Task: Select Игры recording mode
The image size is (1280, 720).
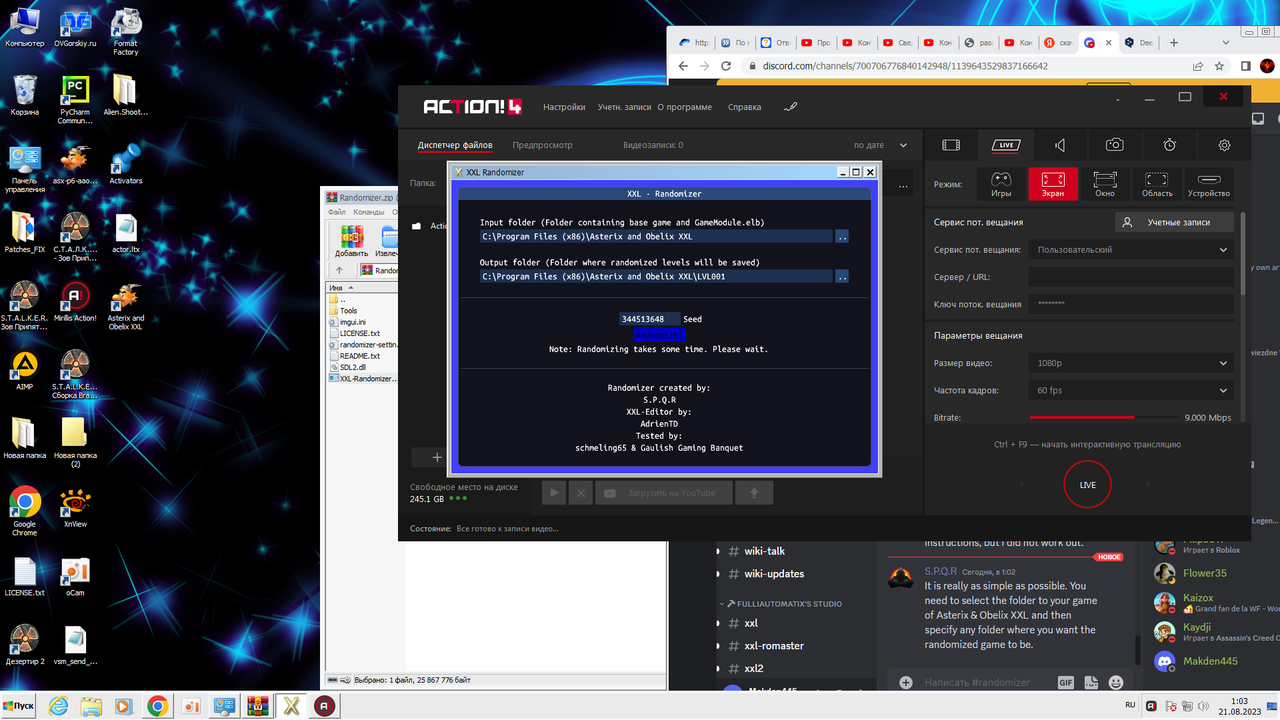Action: tap(1001, 184)
